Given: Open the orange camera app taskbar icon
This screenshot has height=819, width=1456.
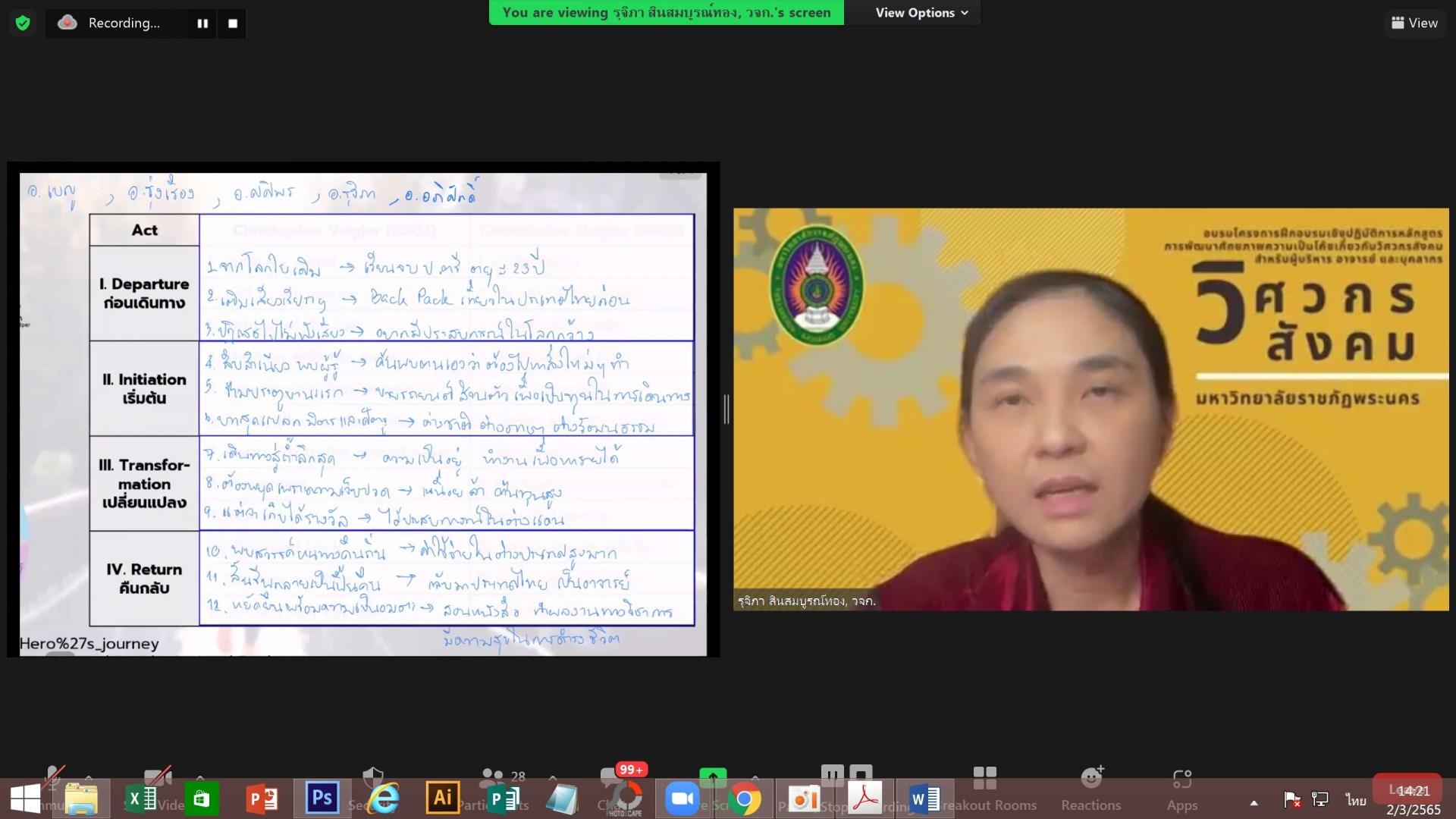Looking at the screenshot, I should [804, 799].
